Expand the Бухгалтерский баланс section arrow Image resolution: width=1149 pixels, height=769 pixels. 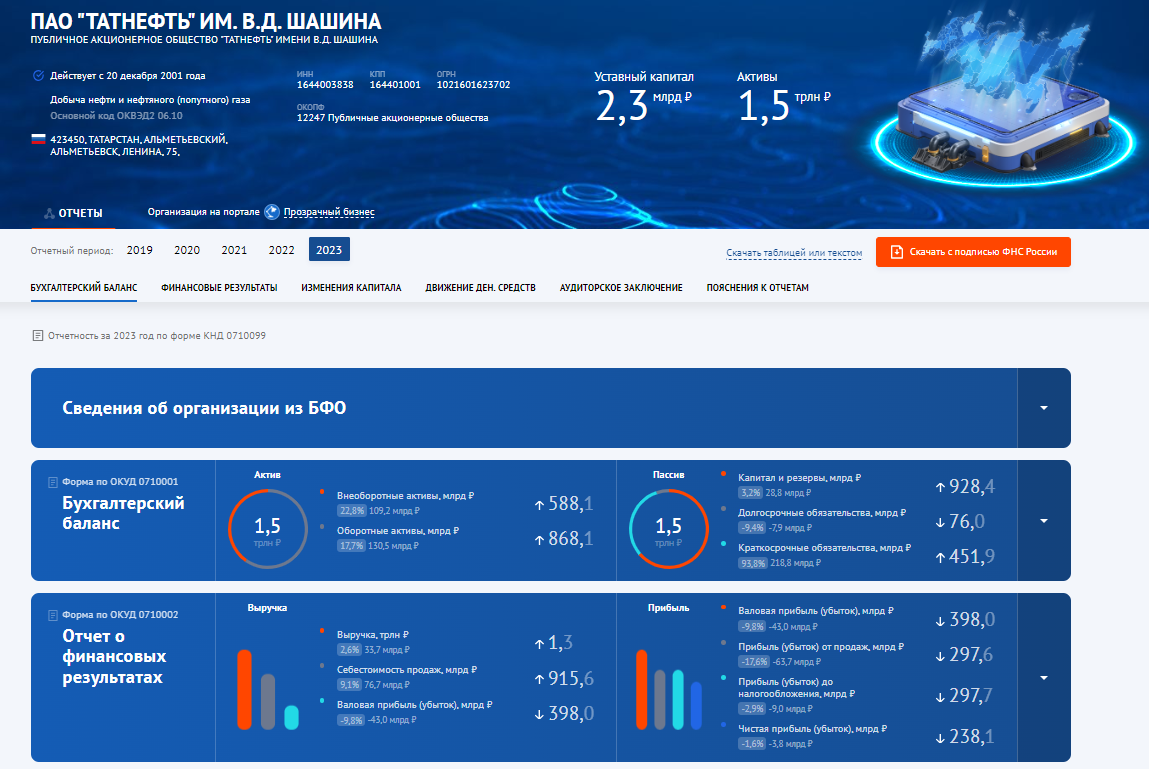coord(1043,520)
